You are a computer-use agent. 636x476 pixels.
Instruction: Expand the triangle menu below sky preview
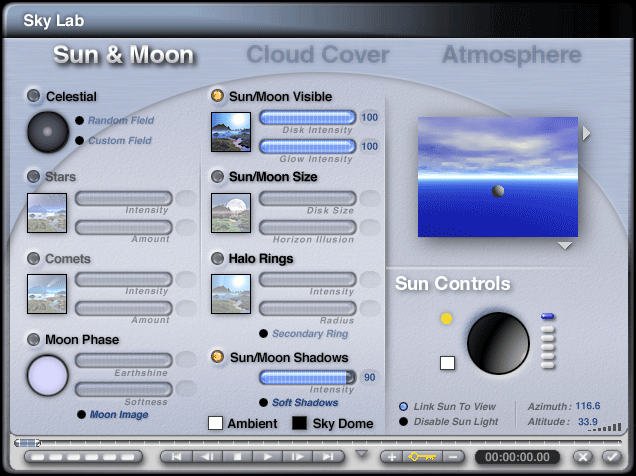click(565, 245)
